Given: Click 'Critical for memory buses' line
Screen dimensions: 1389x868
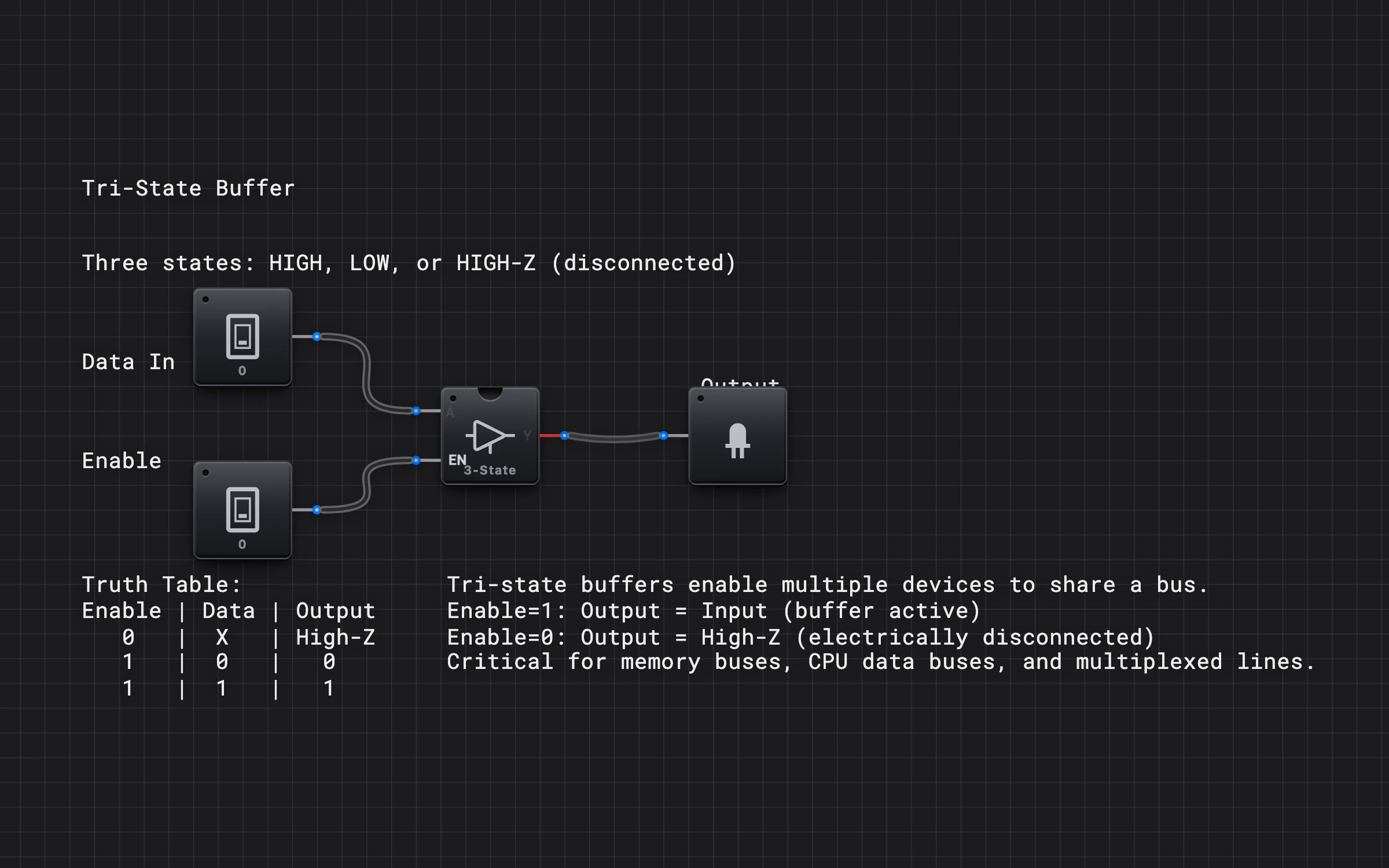Looking at the screenshot, I should point(881,663).
